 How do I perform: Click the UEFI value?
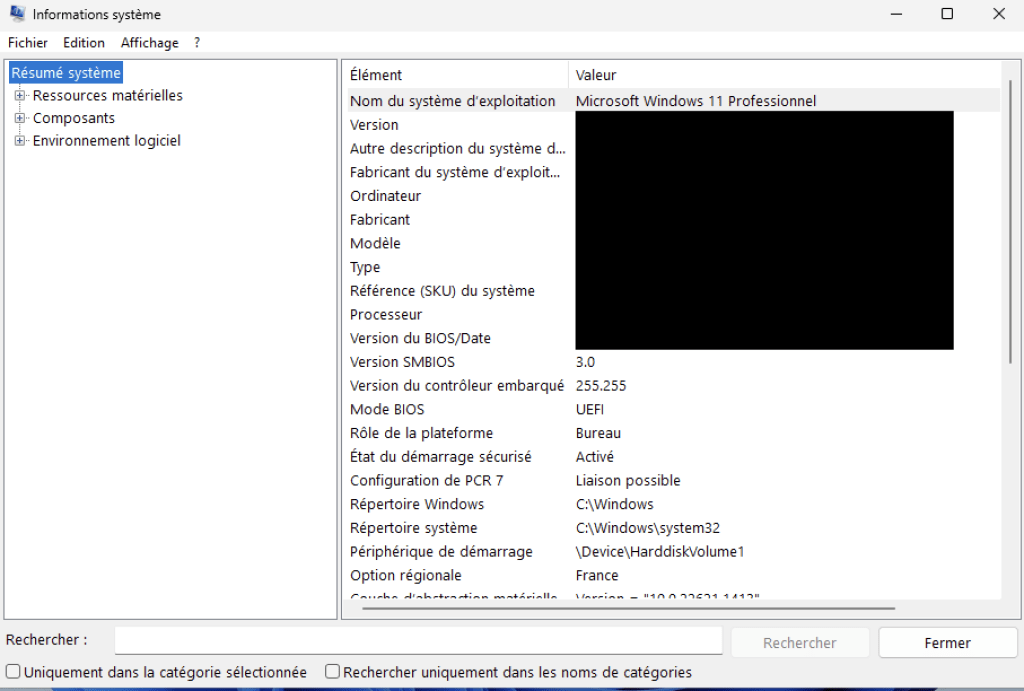[590, 410]
